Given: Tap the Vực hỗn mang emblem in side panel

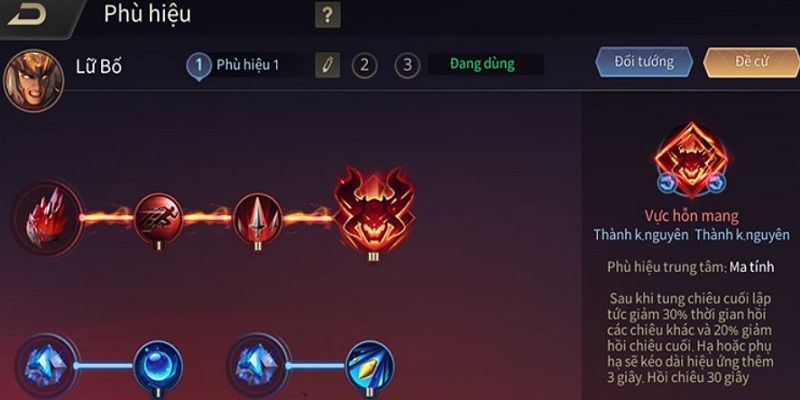Looking at the screenshot, I should coord(691,159).
